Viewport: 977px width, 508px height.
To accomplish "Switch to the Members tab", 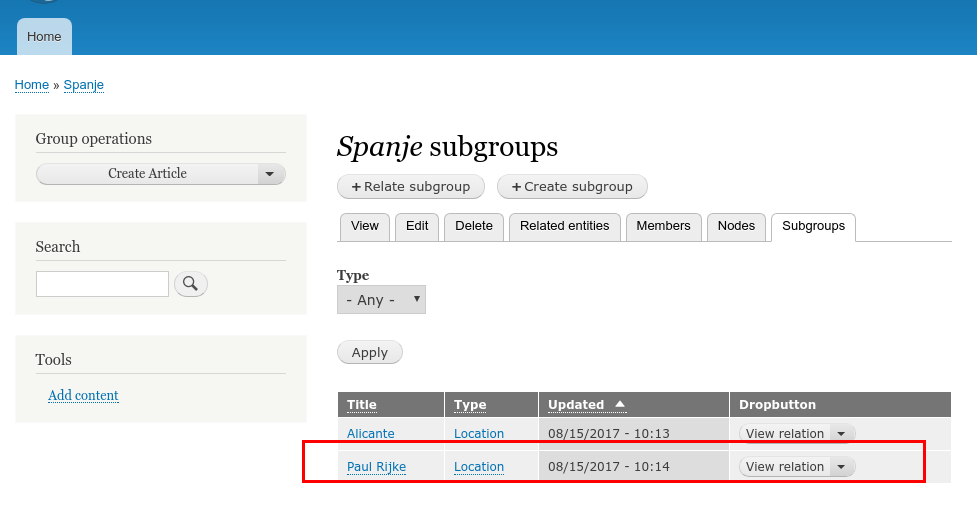I will point(663,226).
